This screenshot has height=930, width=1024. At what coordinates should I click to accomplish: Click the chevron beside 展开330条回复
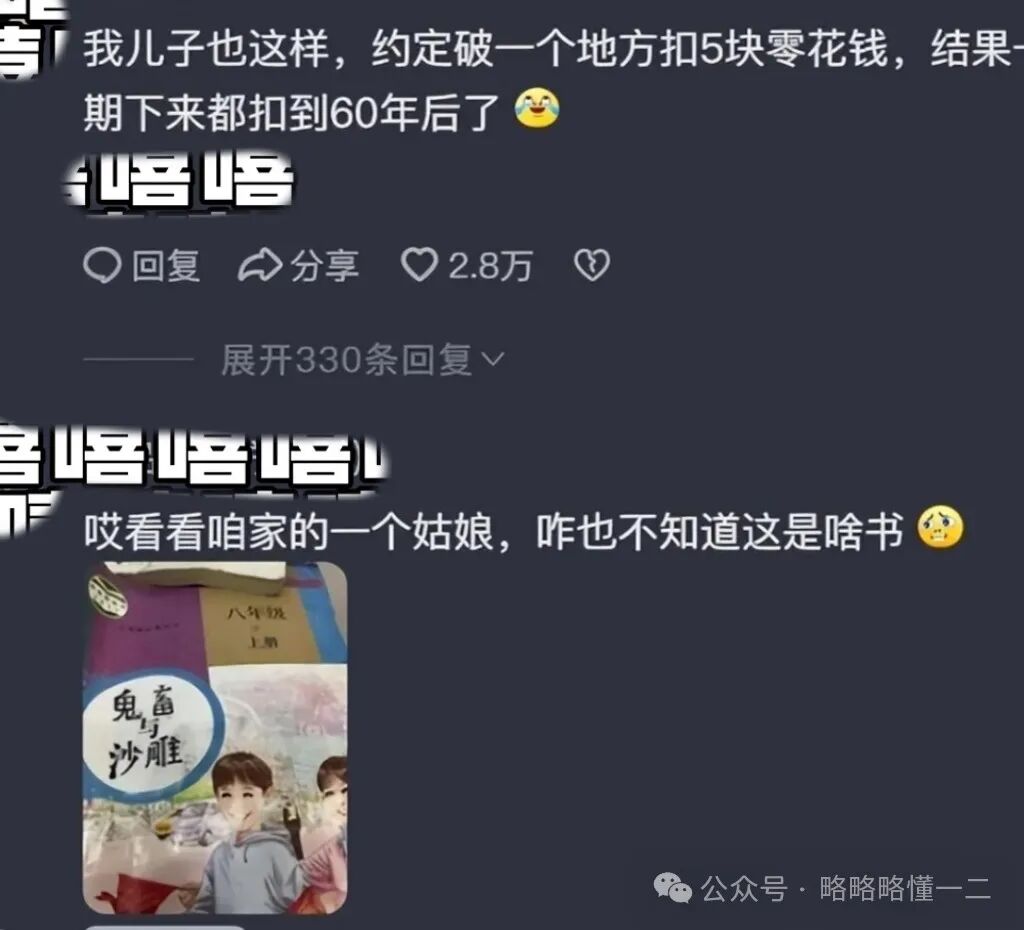coord(492,359)
